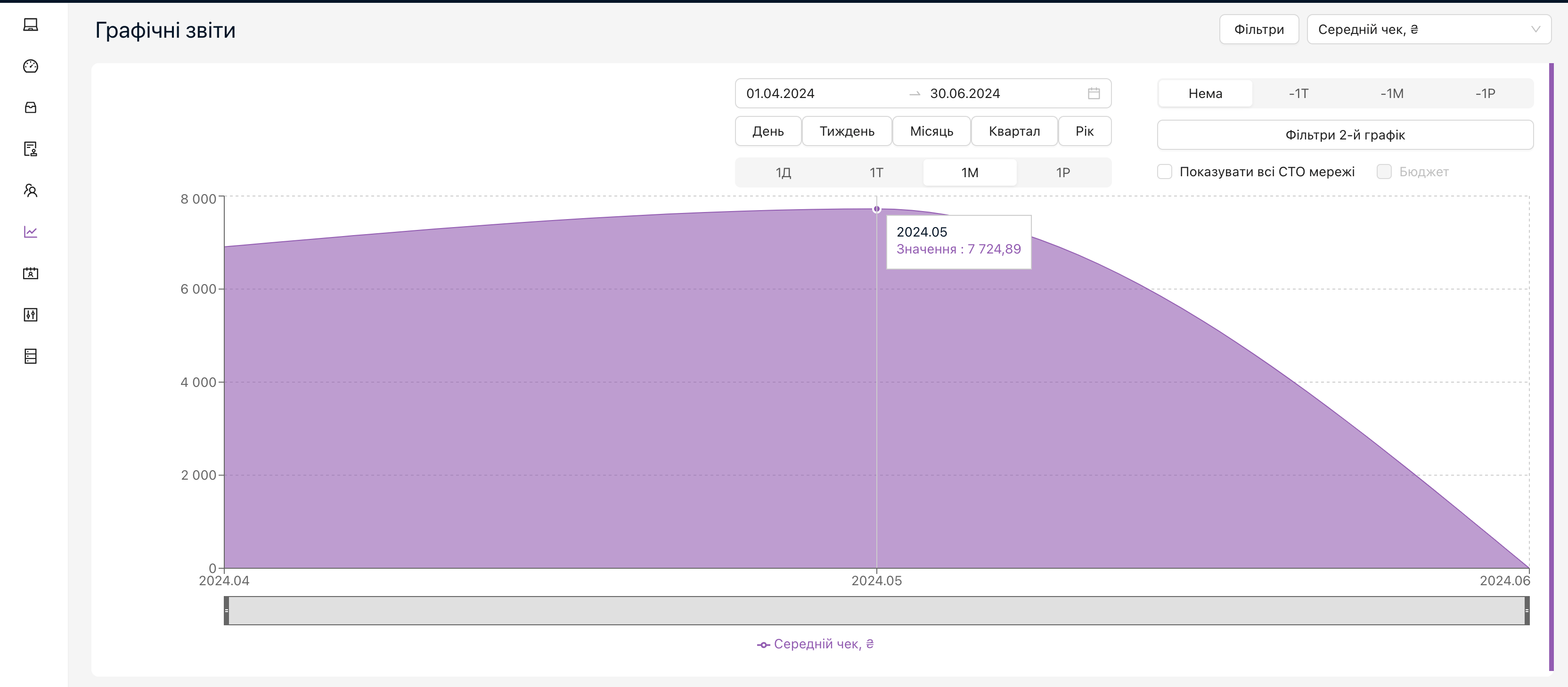Expand the Середній чек metric dropdown
Viewport: 1568px width, 687px height.
coord(1428,29)
